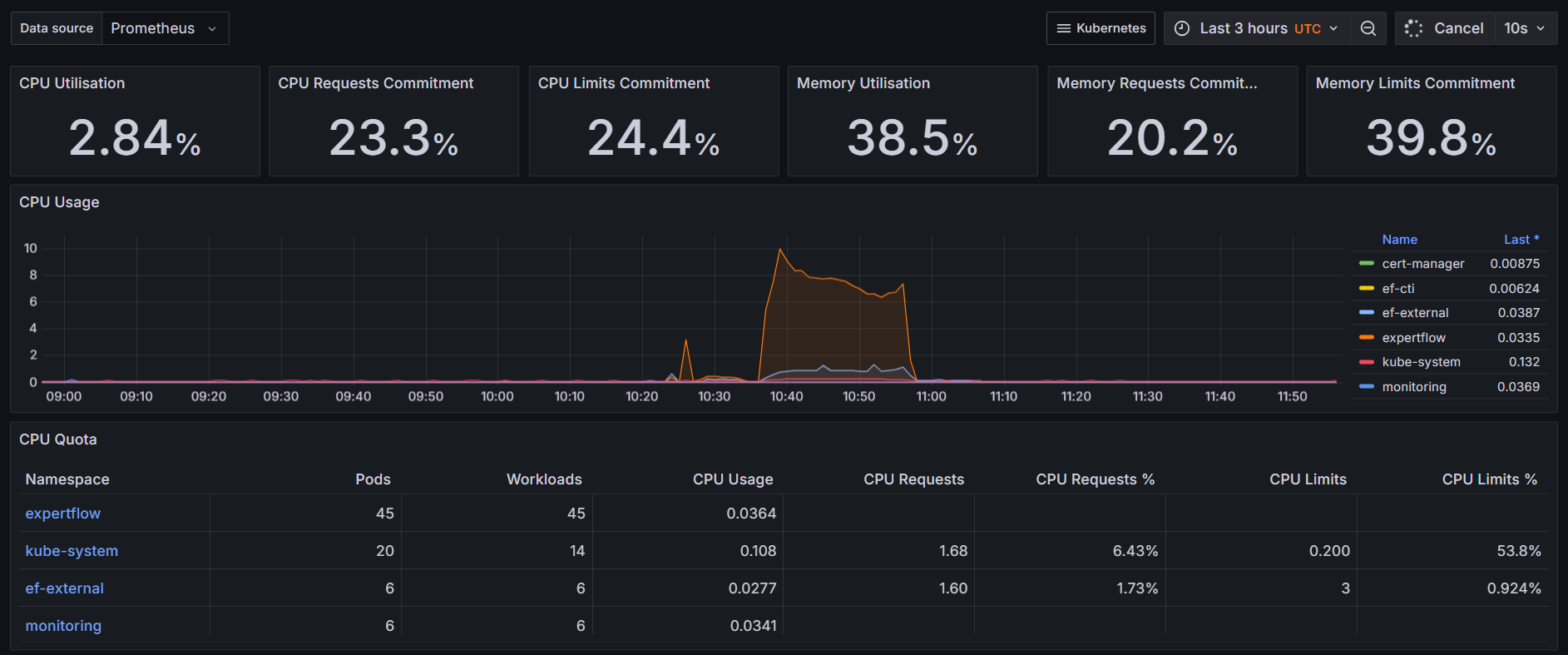Sort the quota table by Pods column
1568x655 pixels.
pyautogui.click(x=373, y=479)
